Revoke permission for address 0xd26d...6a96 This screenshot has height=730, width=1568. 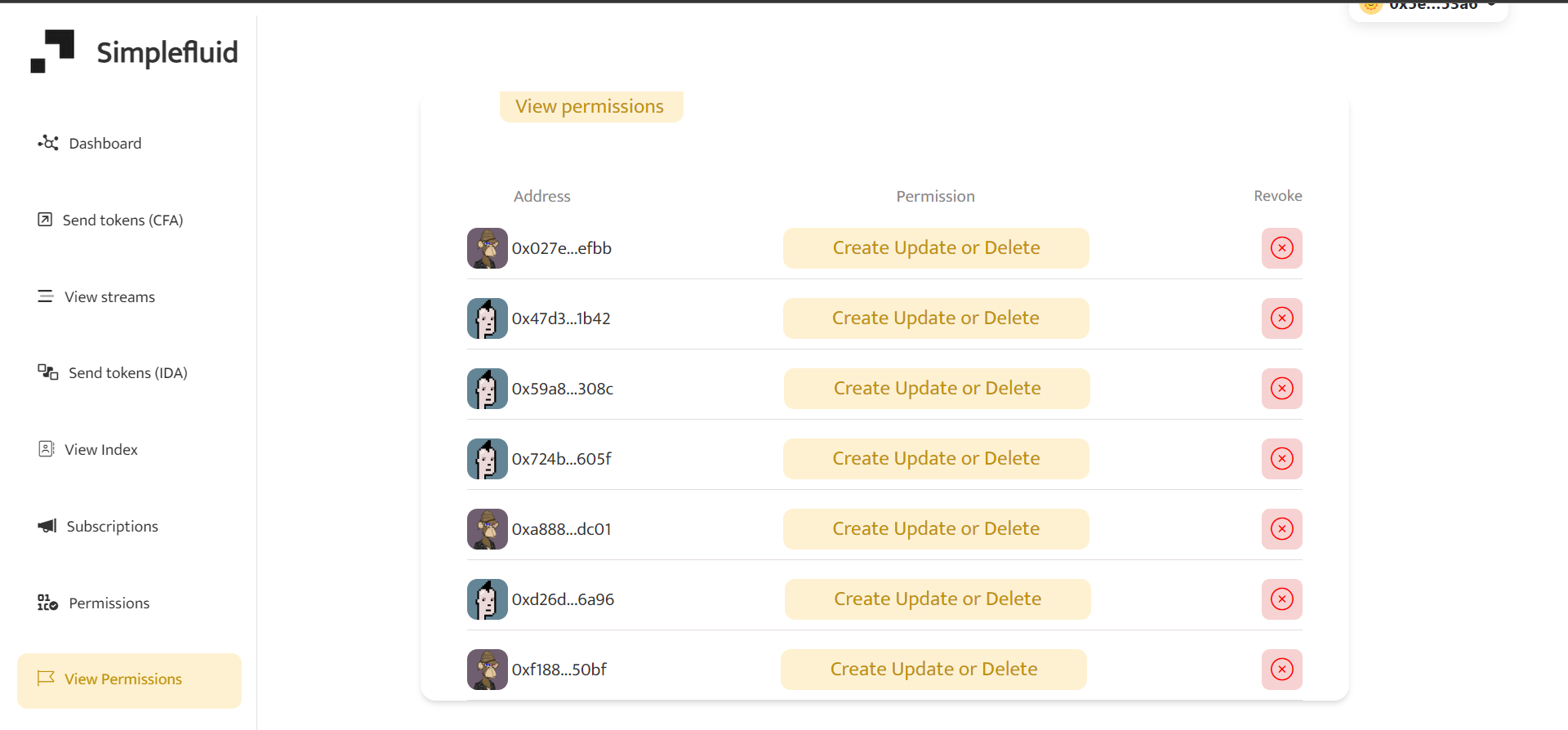click(x=1281, y=599)
